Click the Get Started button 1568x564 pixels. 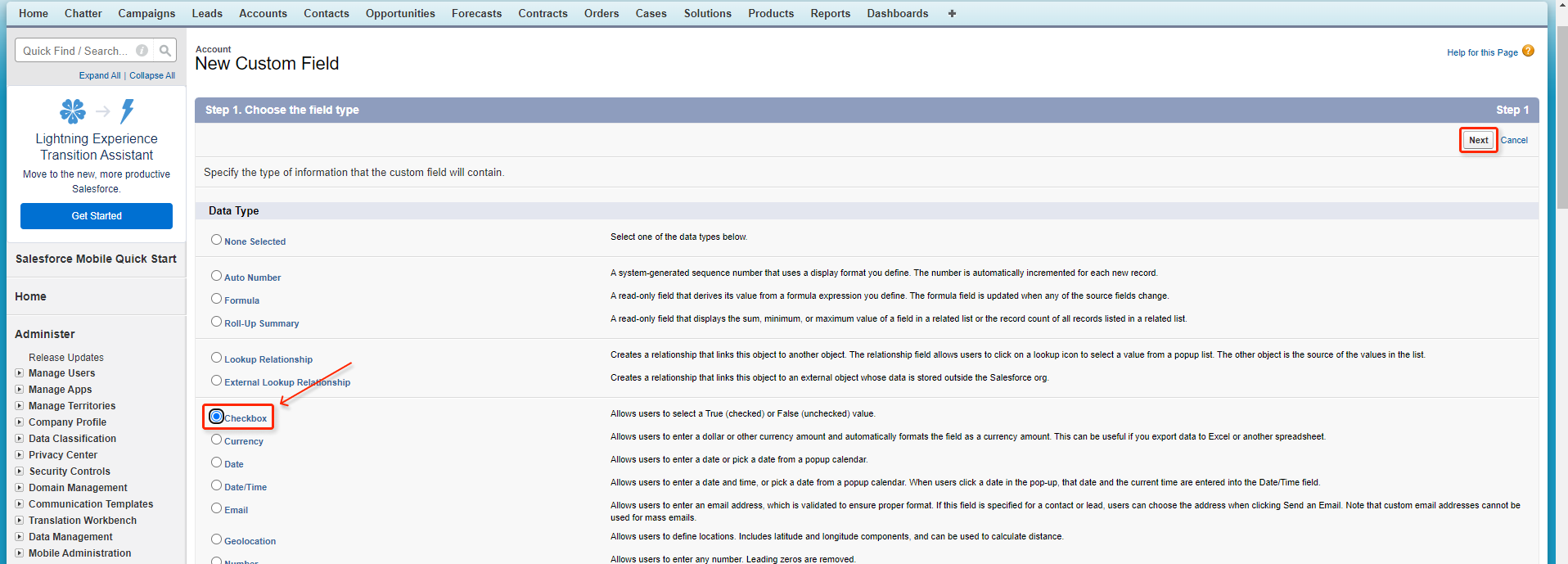point(97,216)
